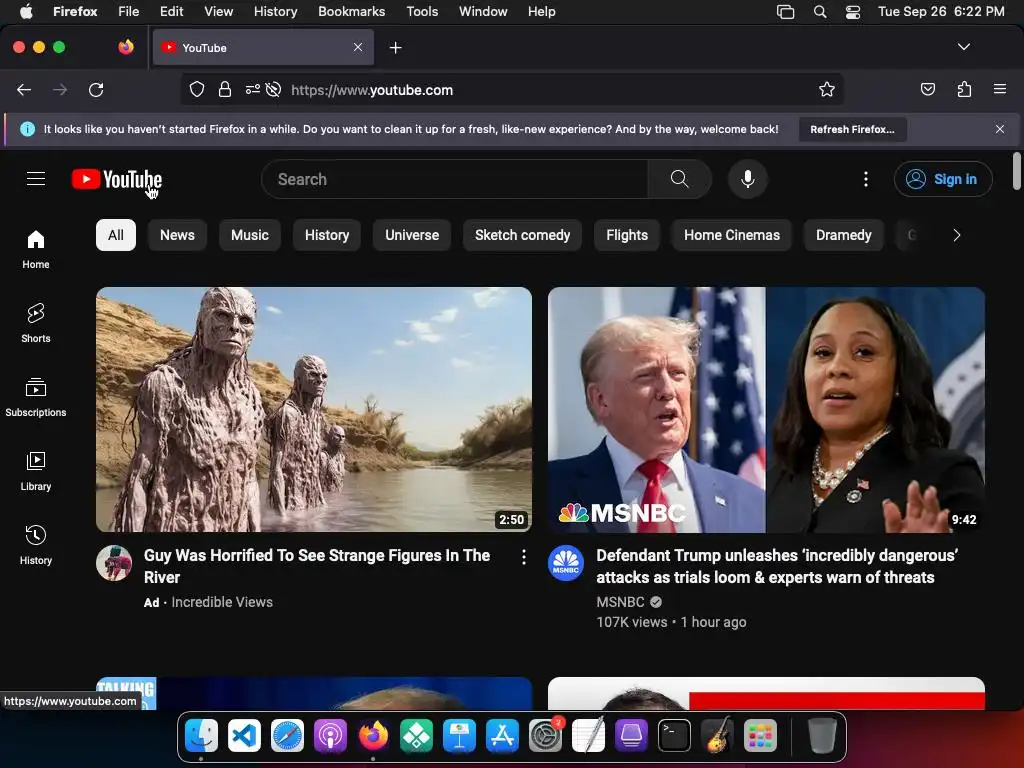
Task: Open Save to Pocket icon
Action: click(x=927, y=89)
